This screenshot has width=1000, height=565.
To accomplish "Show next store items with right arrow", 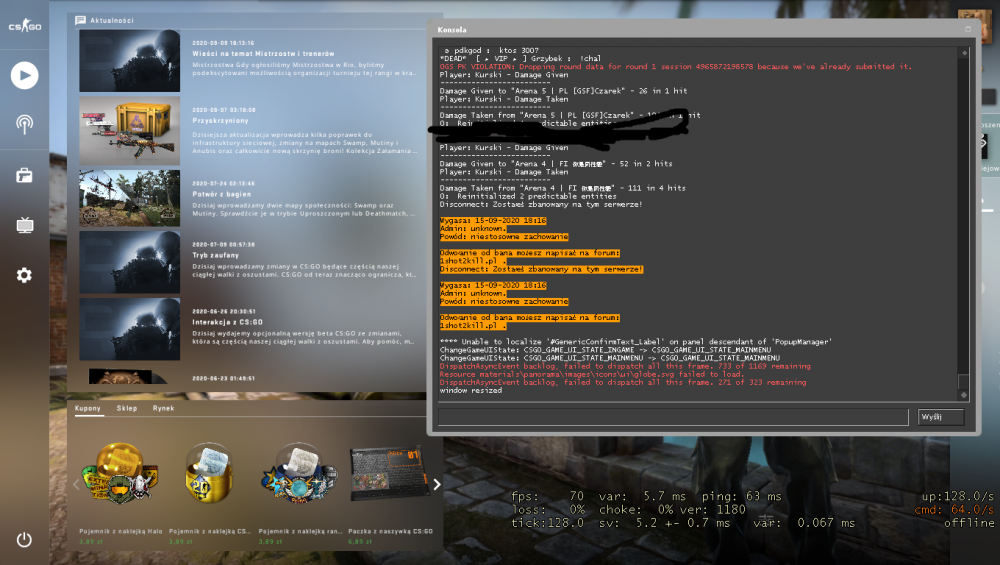I will point(437,485).
